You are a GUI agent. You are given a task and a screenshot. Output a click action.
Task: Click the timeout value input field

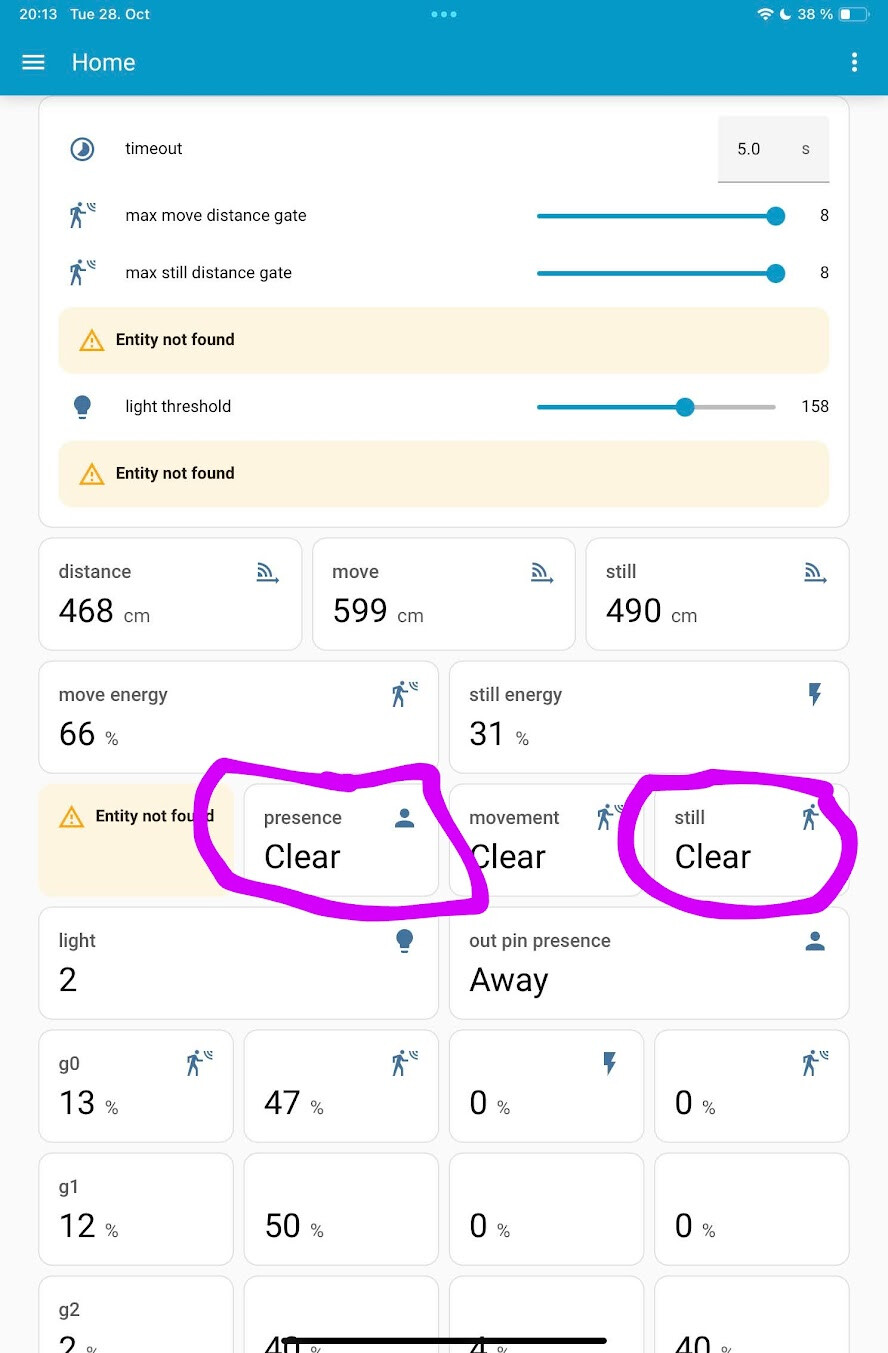tap(750, 149)
